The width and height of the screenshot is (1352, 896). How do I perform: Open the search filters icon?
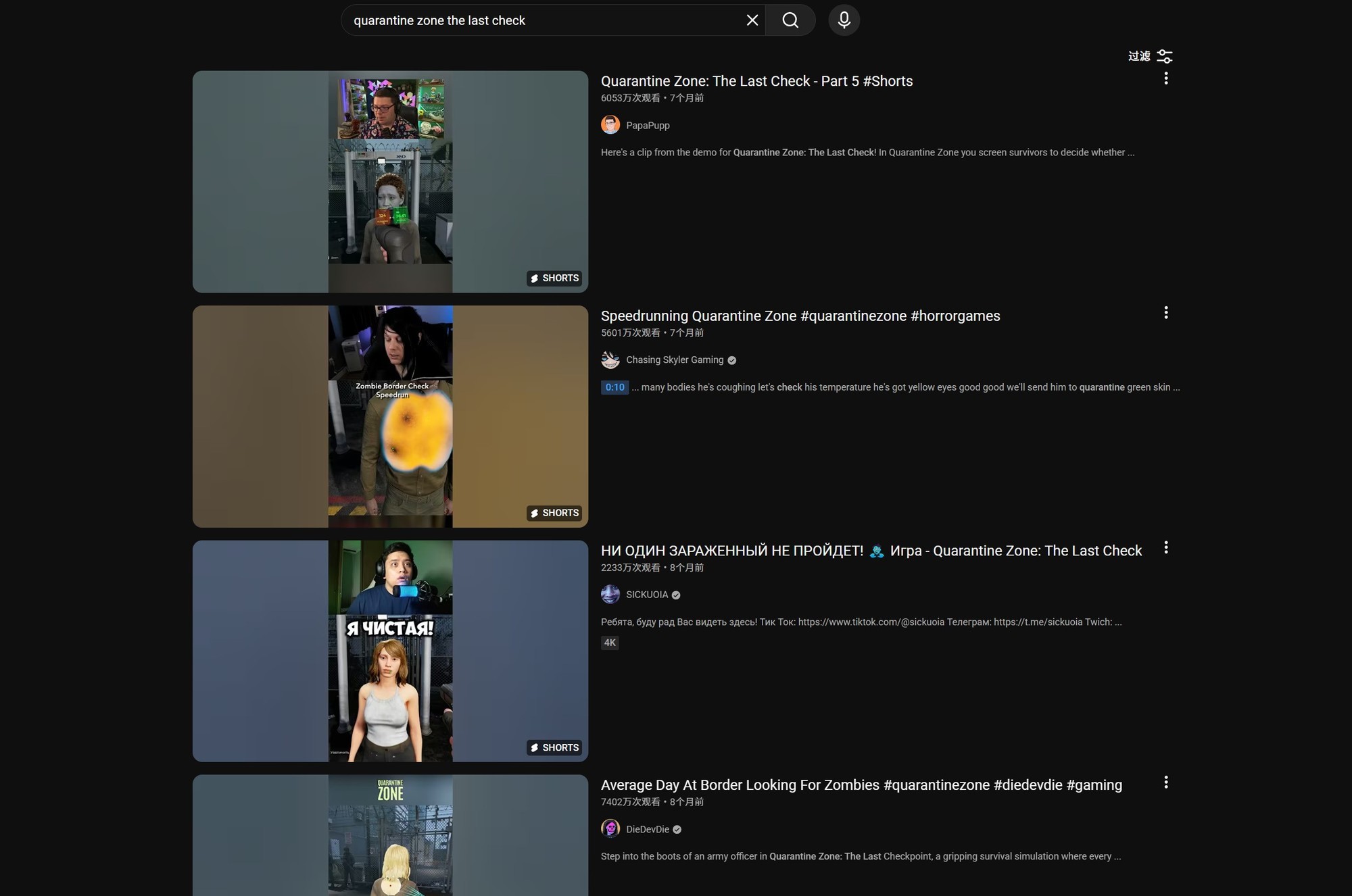[x=1164, y=56]
